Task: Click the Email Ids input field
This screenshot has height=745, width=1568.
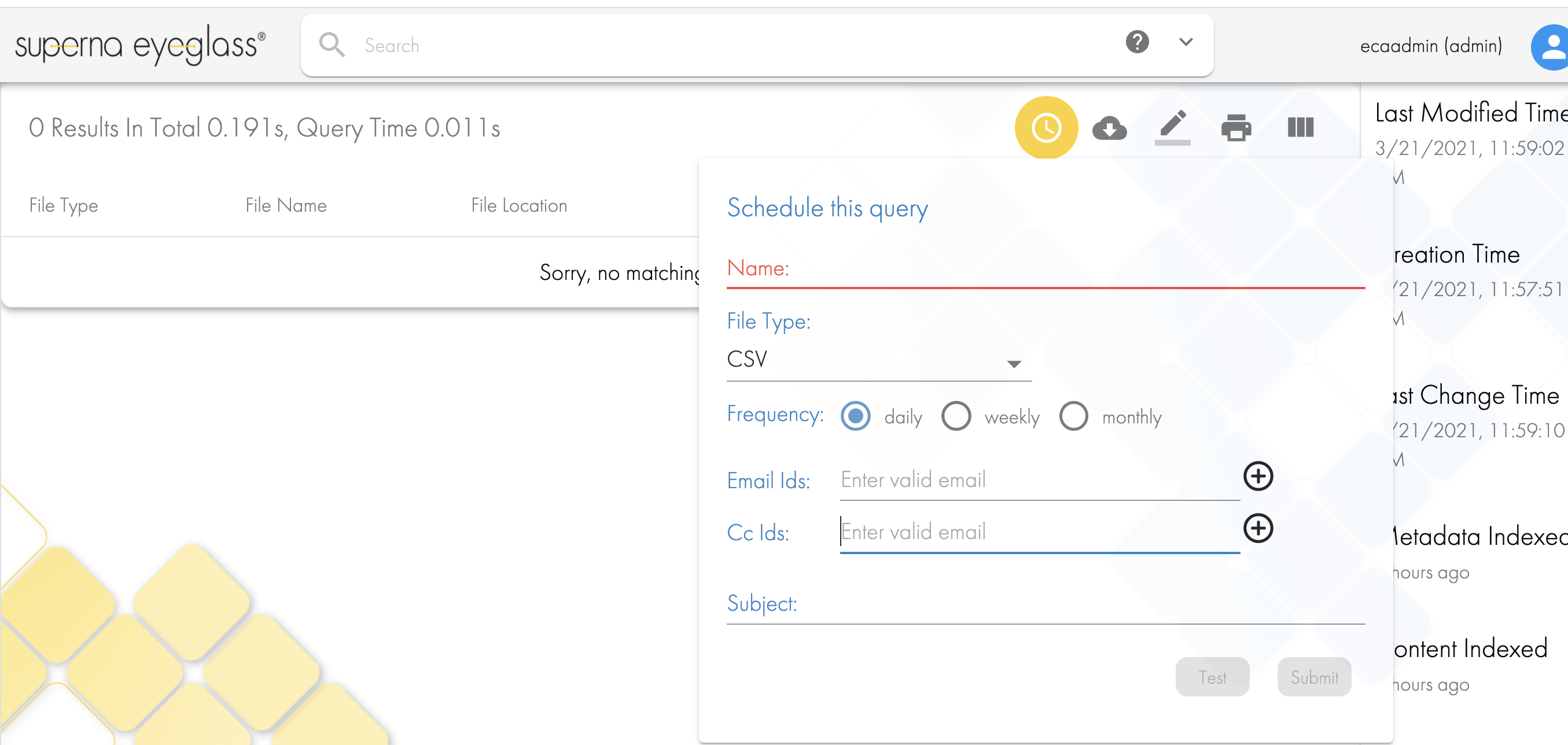Action: [x=1039, y=480]
